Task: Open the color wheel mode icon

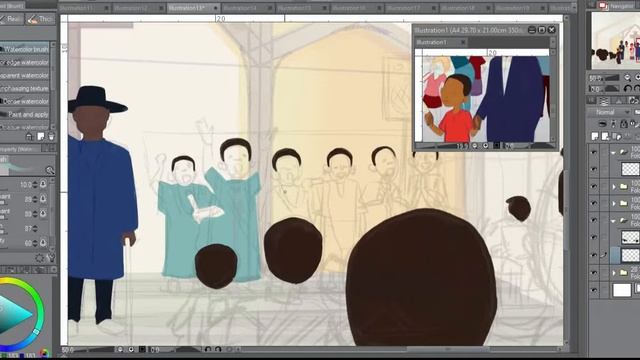Action: 44,353
